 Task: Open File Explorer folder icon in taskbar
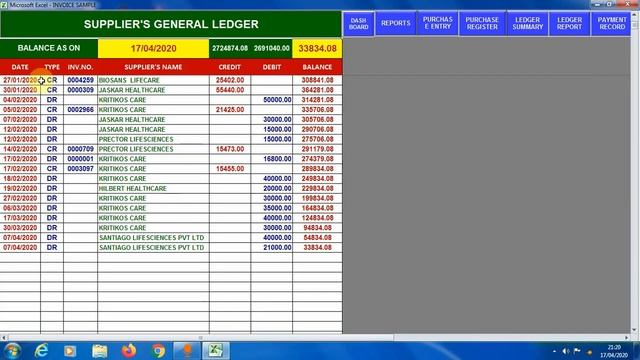pos(99,351)
